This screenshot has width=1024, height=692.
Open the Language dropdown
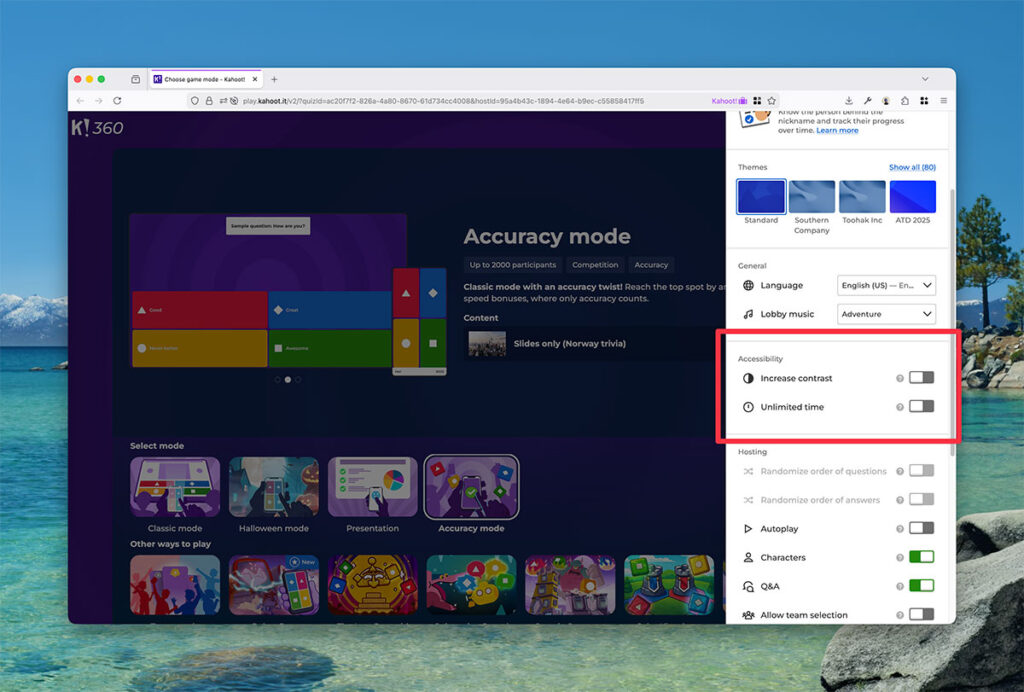[886, 285]
